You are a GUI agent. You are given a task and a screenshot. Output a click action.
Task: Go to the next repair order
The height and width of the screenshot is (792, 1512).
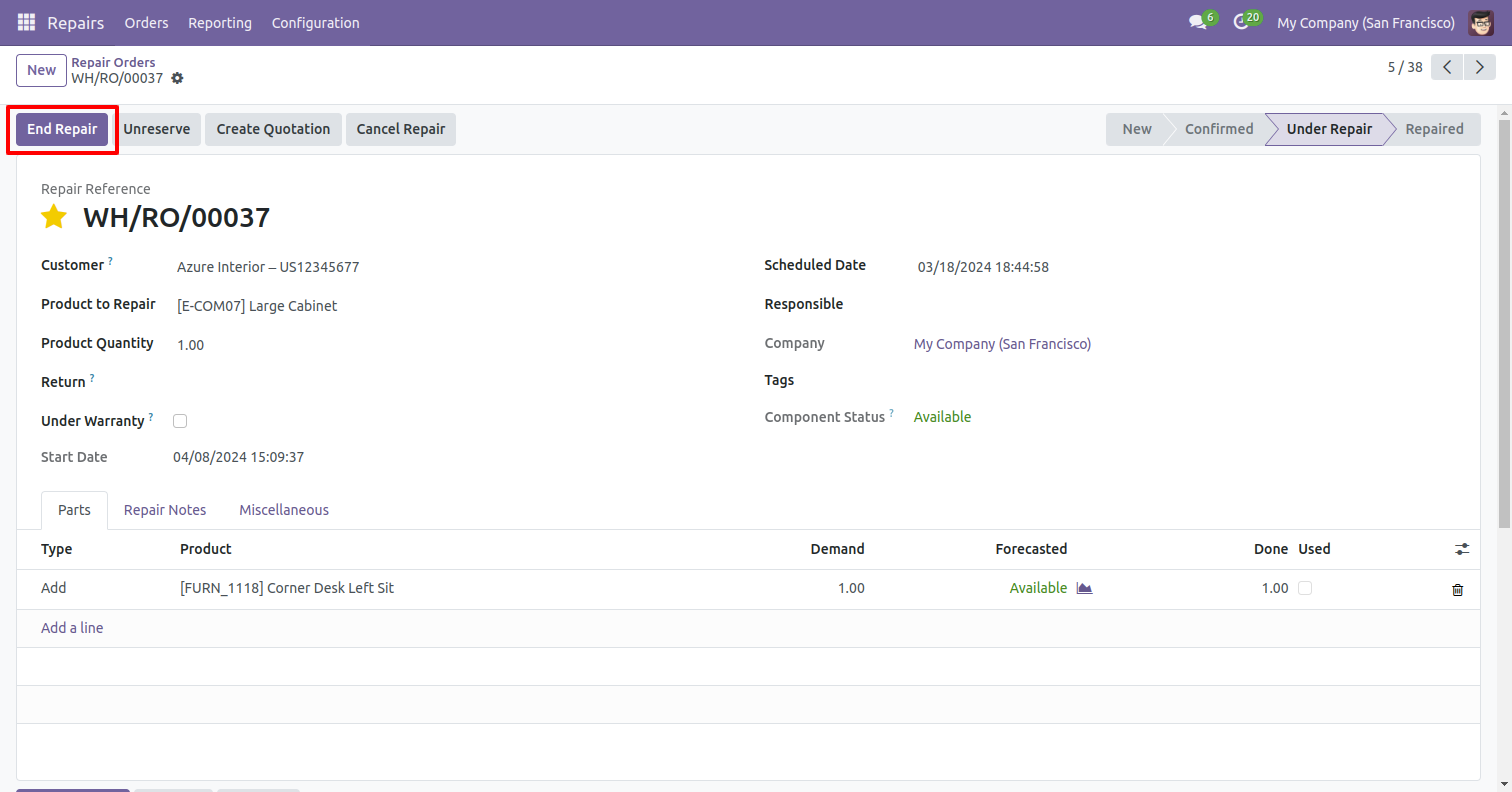1479,67
